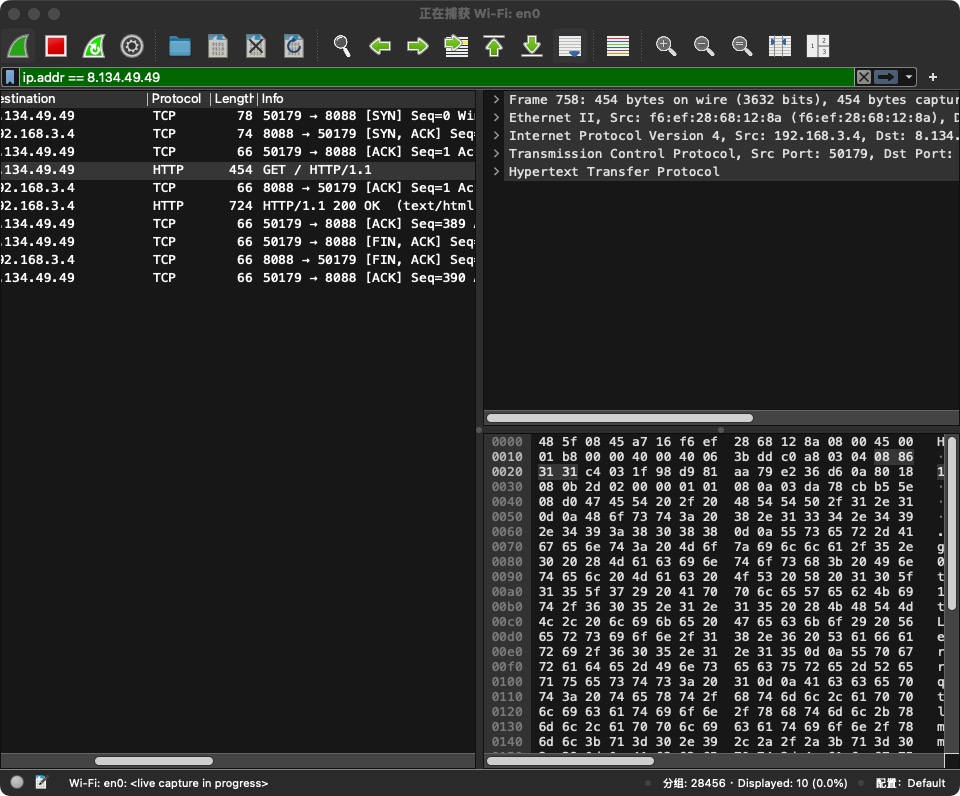Screen dimensions: 960x796
Task: Select the SYN, ACK packet row
Action: 238,133
